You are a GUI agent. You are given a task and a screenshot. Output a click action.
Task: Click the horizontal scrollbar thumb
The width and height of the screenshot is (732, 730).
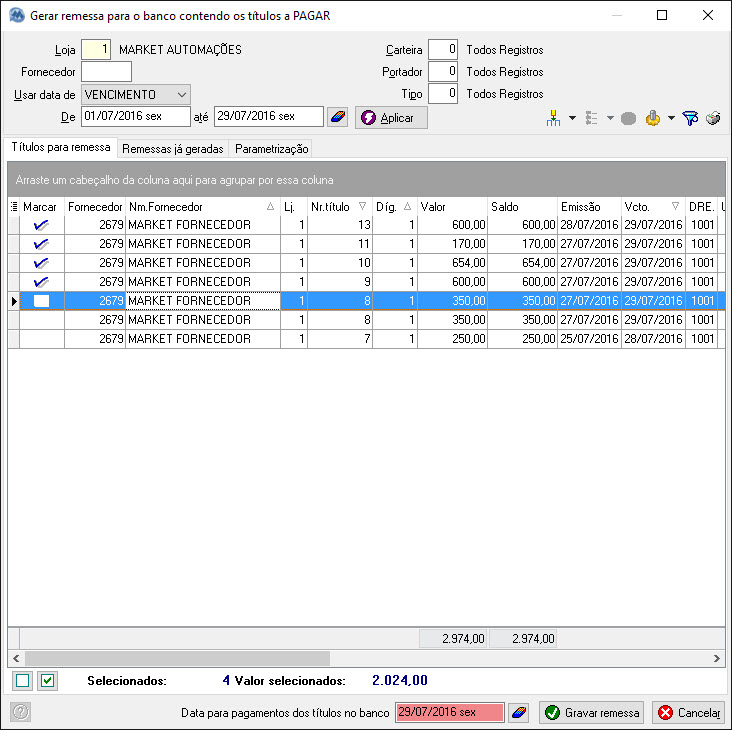point(177,659)
